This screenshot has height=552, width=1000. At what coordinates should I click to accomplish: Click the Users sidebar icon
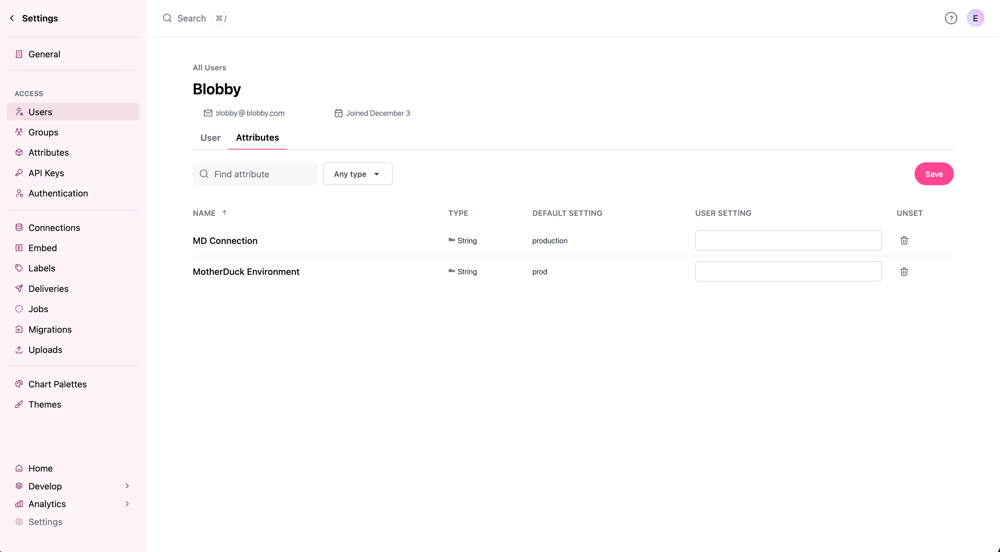tap(19, 112)
